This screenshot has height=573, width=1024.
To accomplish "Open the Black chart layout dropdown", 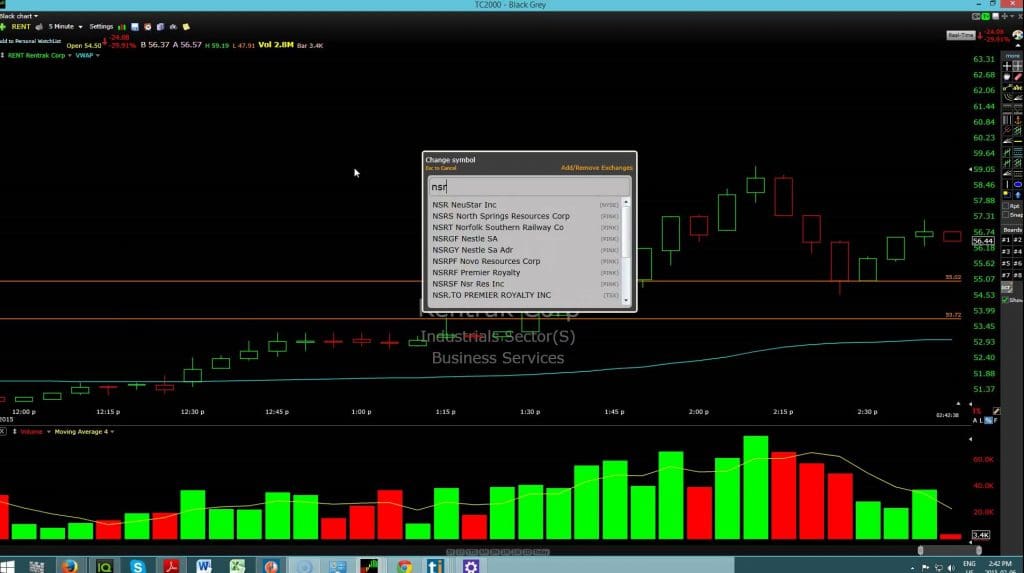I will click(x=19, y=16).
